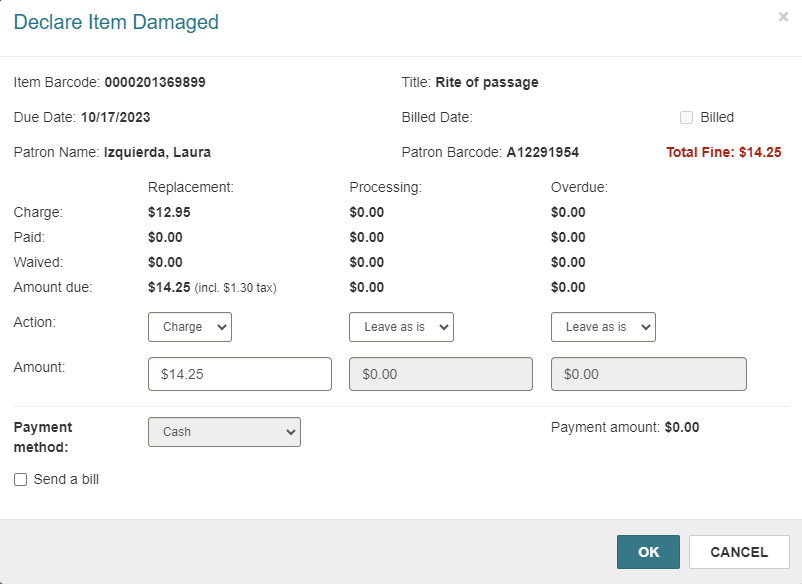
Task: Confirm with the OK button
Action: point(649,552)
